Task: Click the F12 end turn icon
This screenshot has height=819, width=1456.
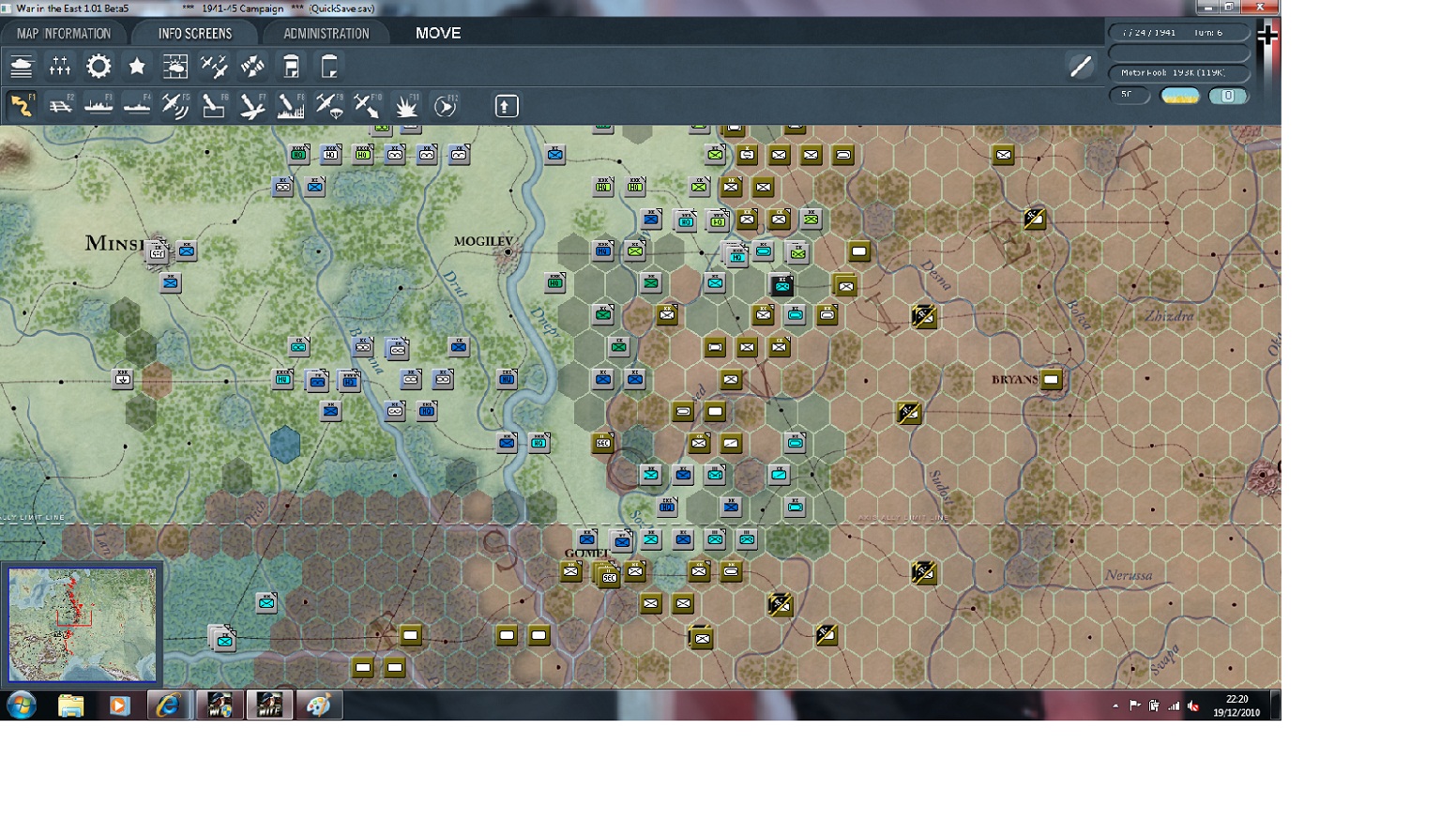Action: pyautogui.click(x=445, y=106)
